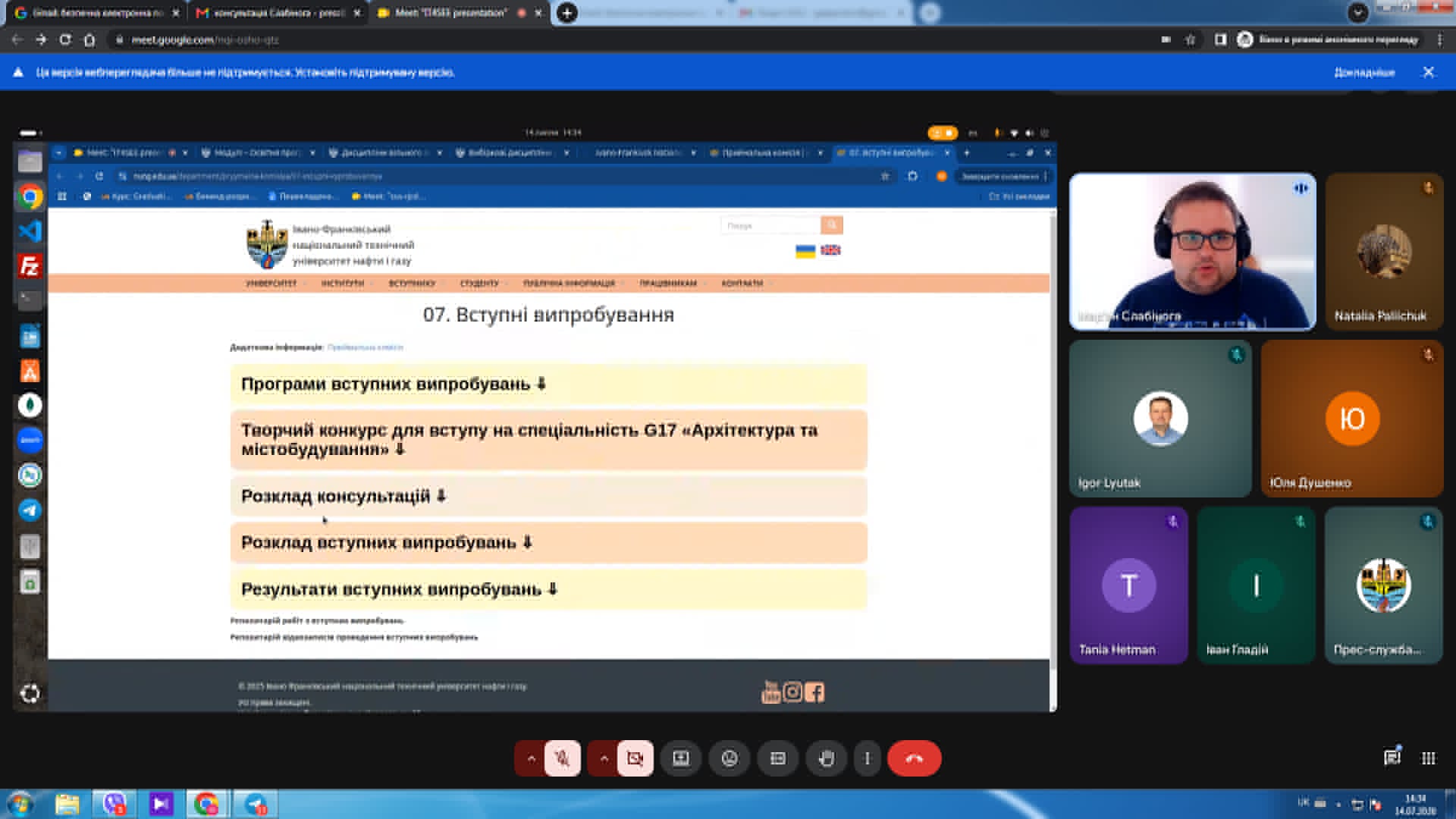Dismiss the unsupported browser banner
This screenshot has width=1456, height=819.
click(x=1429, y=72)
